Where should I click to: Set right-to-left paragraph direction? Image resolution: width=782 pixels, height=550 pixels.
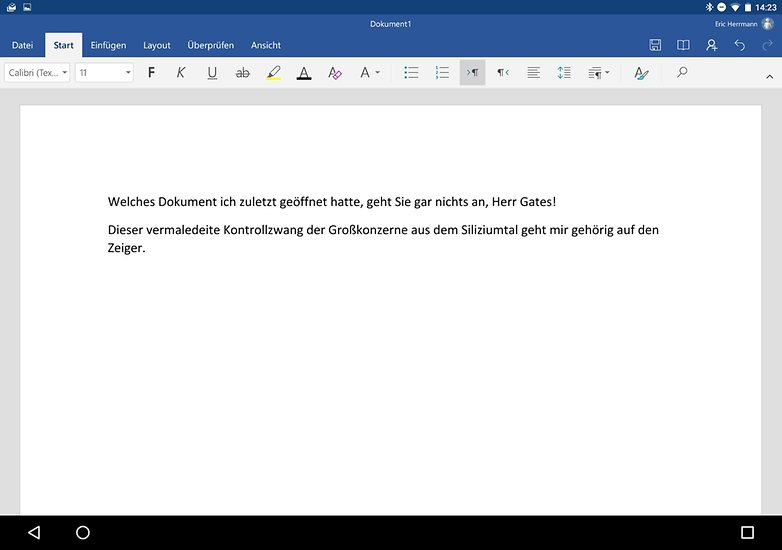(x=503, y=73)
